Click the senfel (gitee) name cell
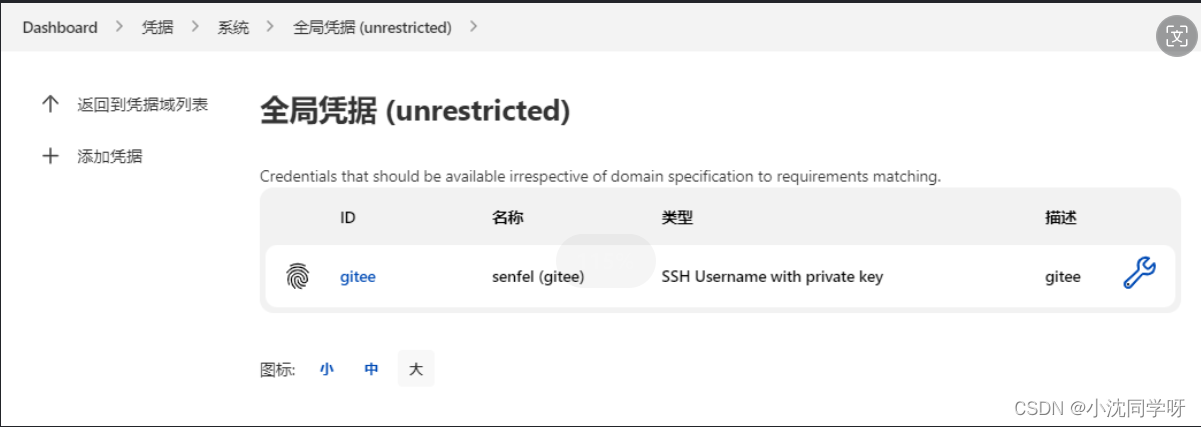Image resolution: width=1201 pixels, height=427 pixels. point(538,276)
